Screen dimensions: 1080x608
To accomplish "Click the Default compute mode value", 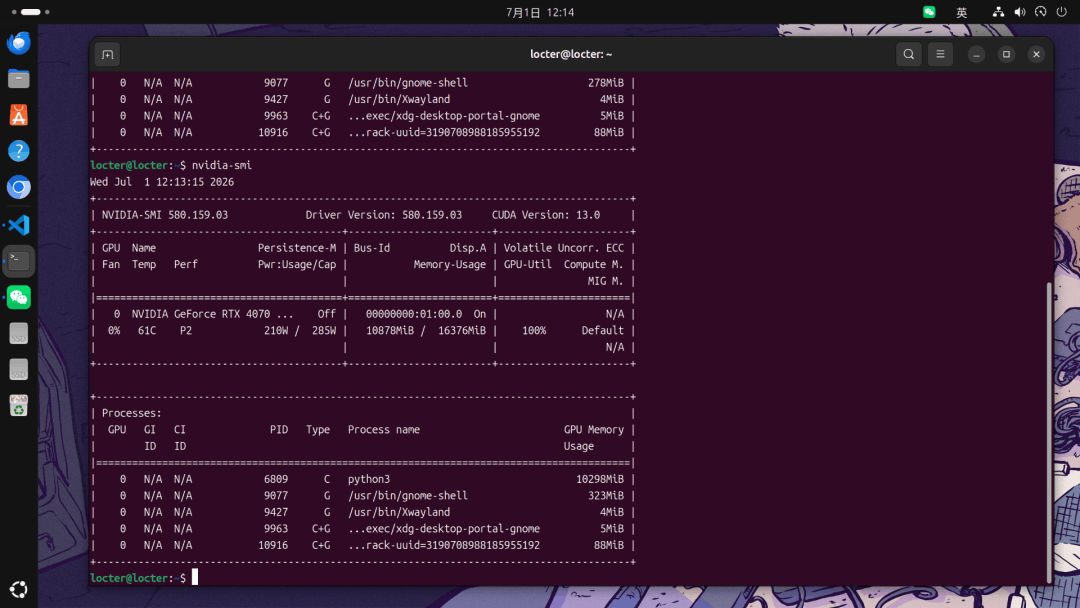I will (x=603, y=331).
